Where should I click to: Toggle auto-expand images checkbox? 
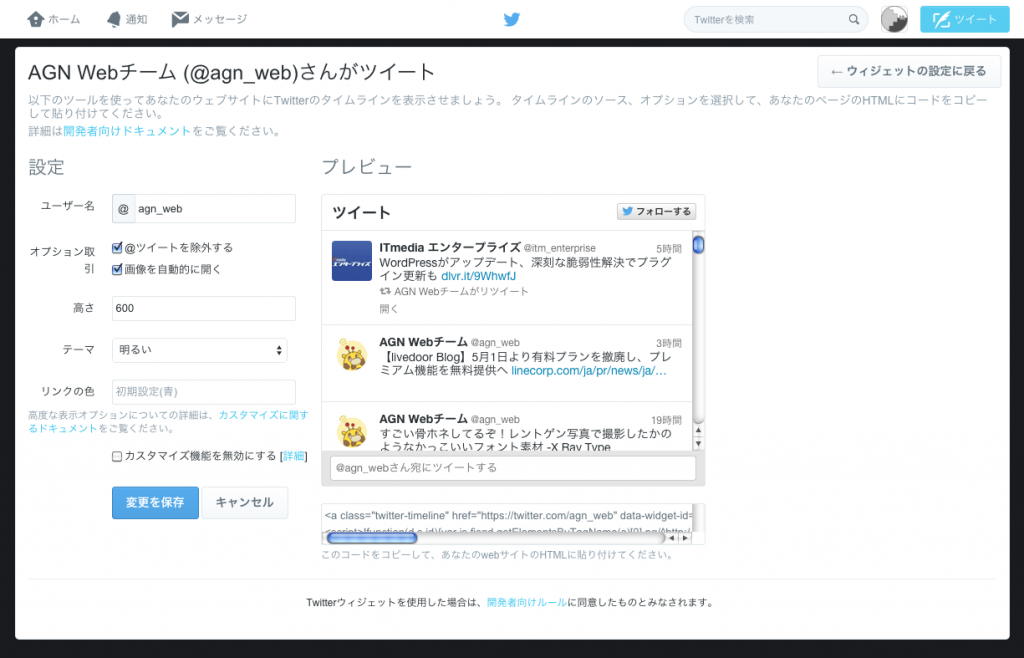pos(117,270)
